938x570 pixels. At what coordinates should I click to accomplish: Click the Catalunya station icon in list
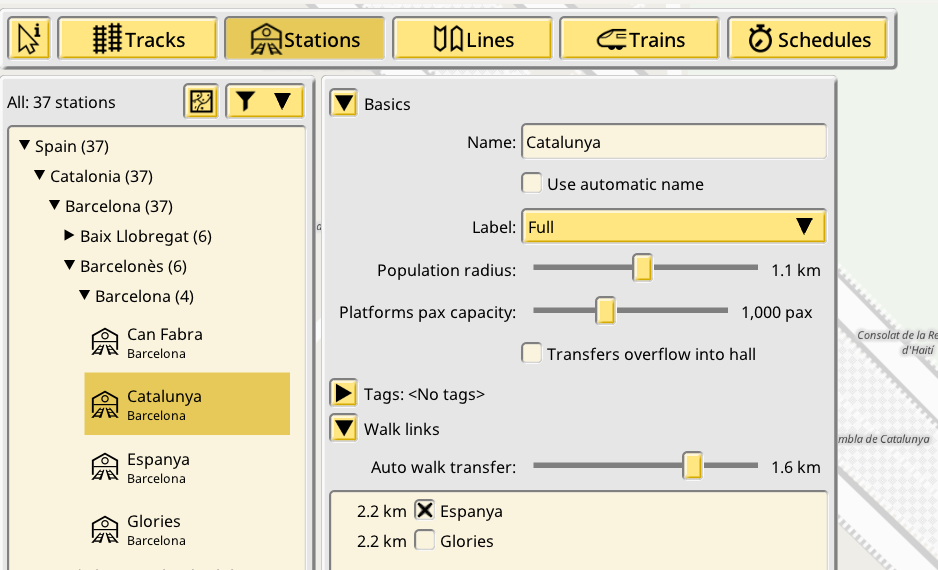[x=104, y=404]
